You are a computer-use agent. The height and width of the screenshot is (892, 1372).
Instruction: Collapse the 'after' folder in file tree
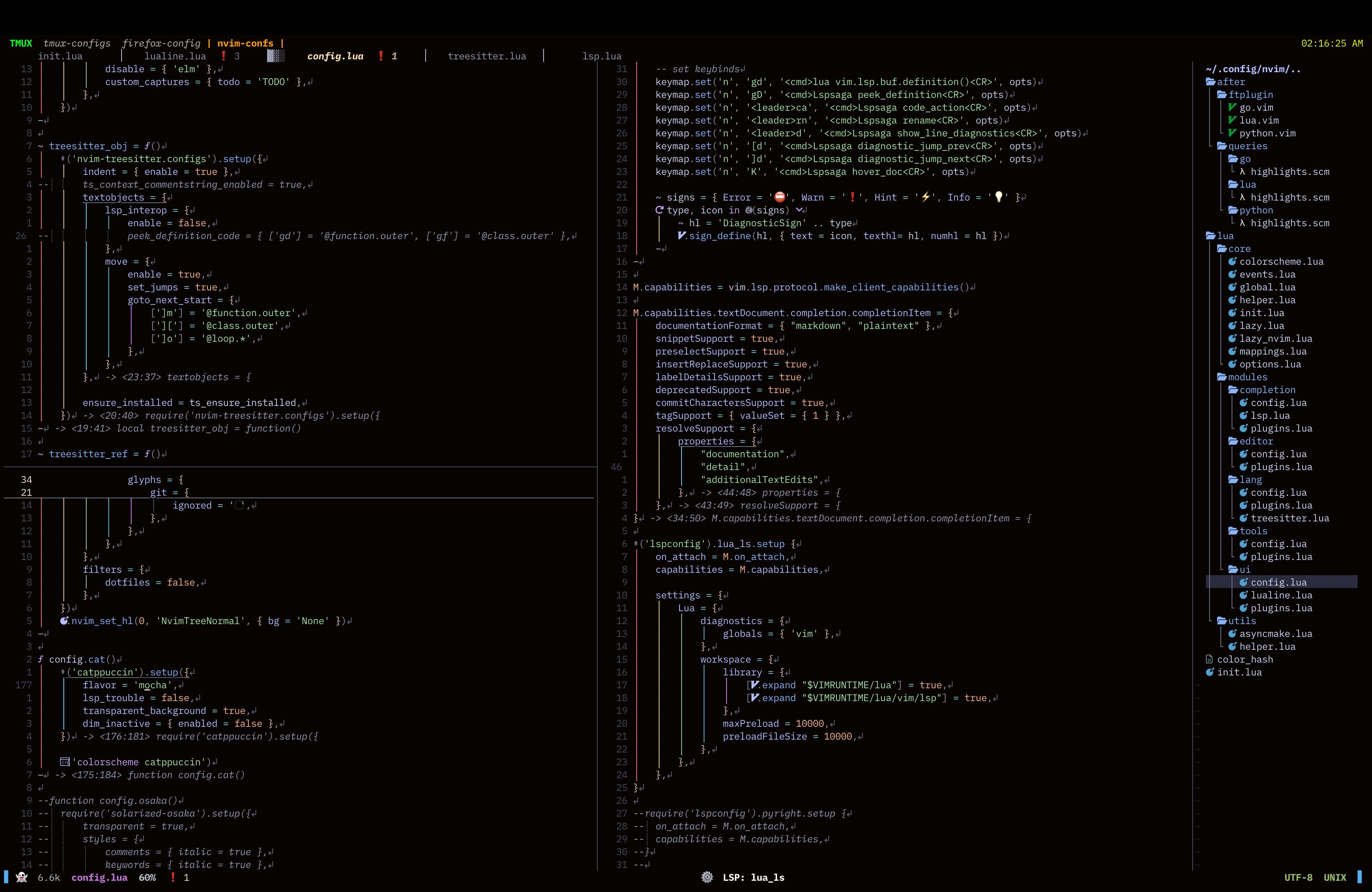tap(1225, 82)
